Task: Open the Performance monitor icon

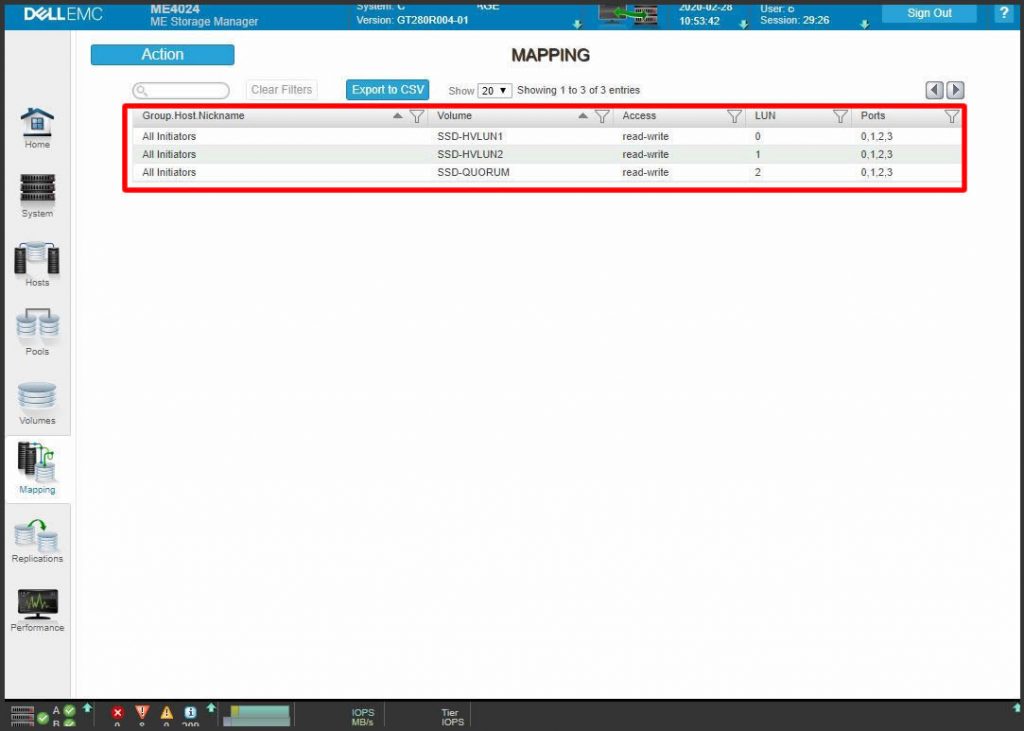Action: pos(37,604)
